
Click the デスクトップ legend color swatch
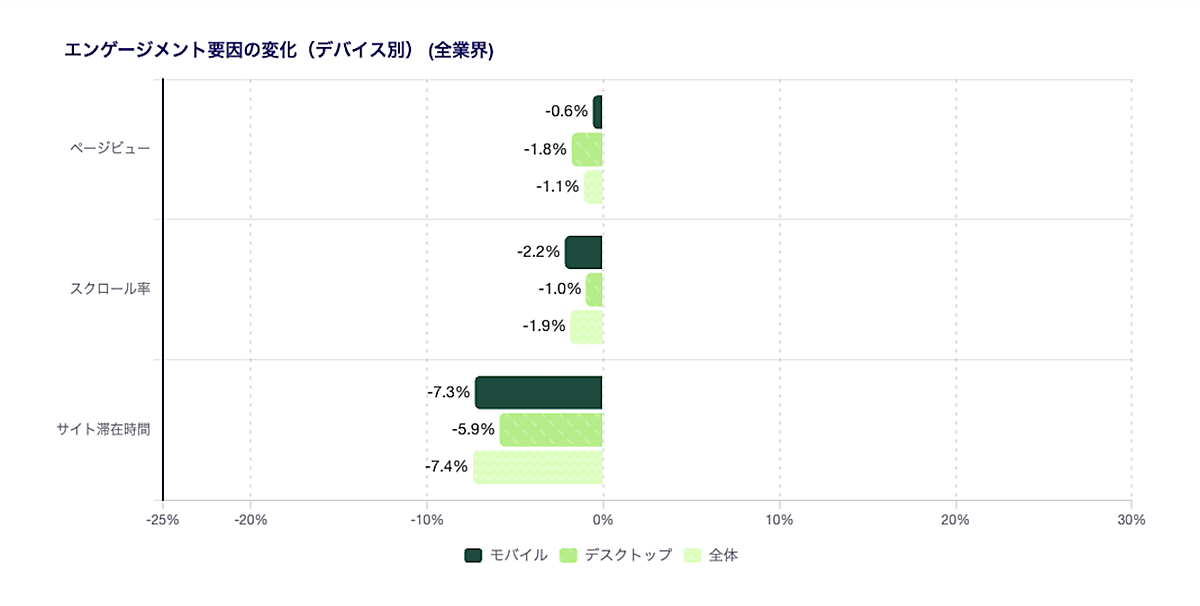pyautogui.click(x=569, y=555)
